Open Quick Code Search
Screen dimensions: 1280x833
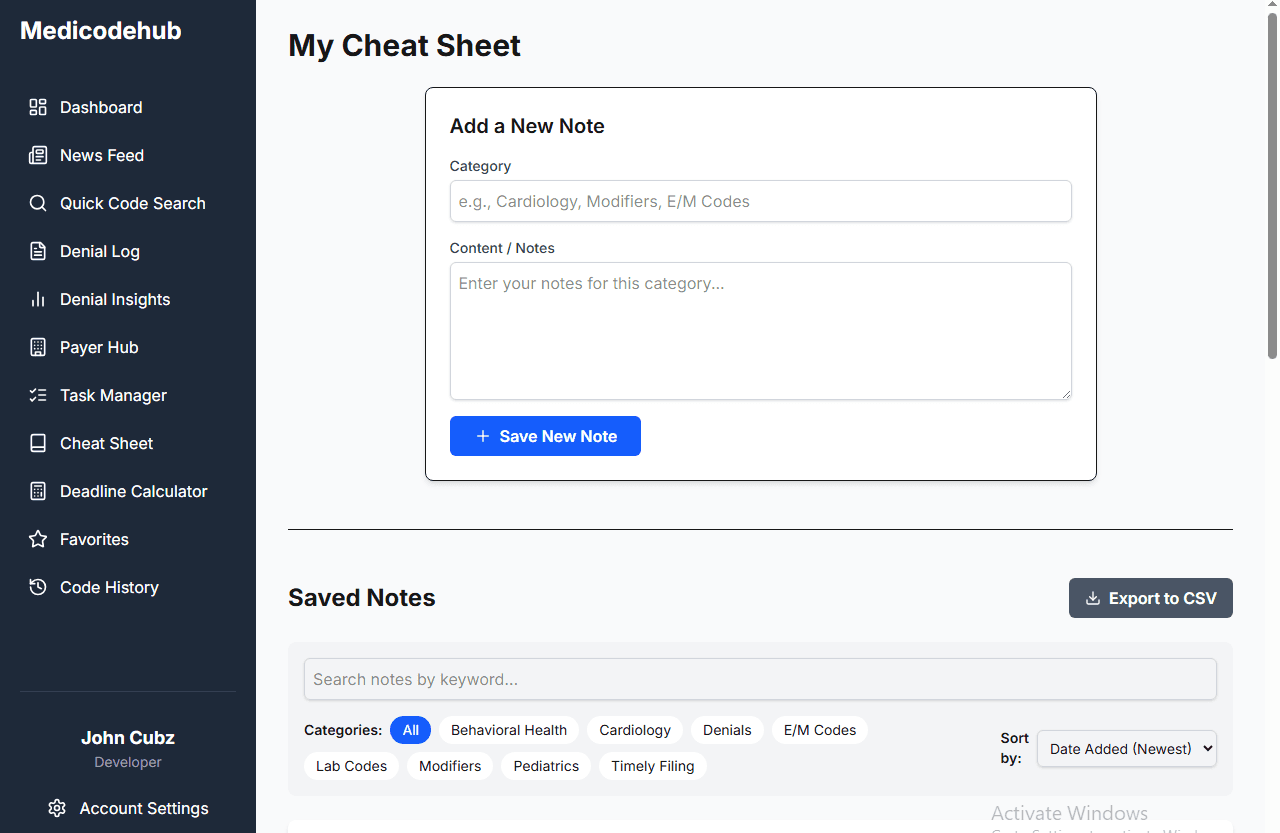coord(128,203)
